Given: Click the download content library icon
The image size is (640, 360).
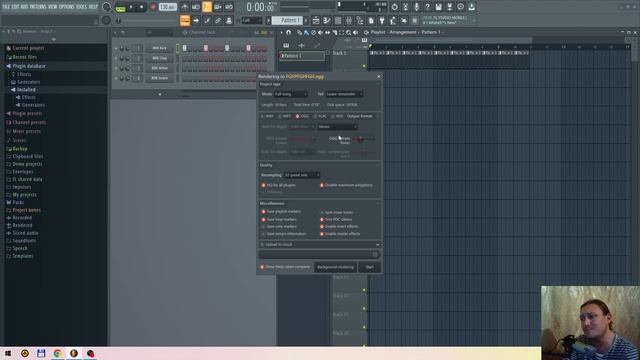Looking at the screenshot, I should [471, 7].
